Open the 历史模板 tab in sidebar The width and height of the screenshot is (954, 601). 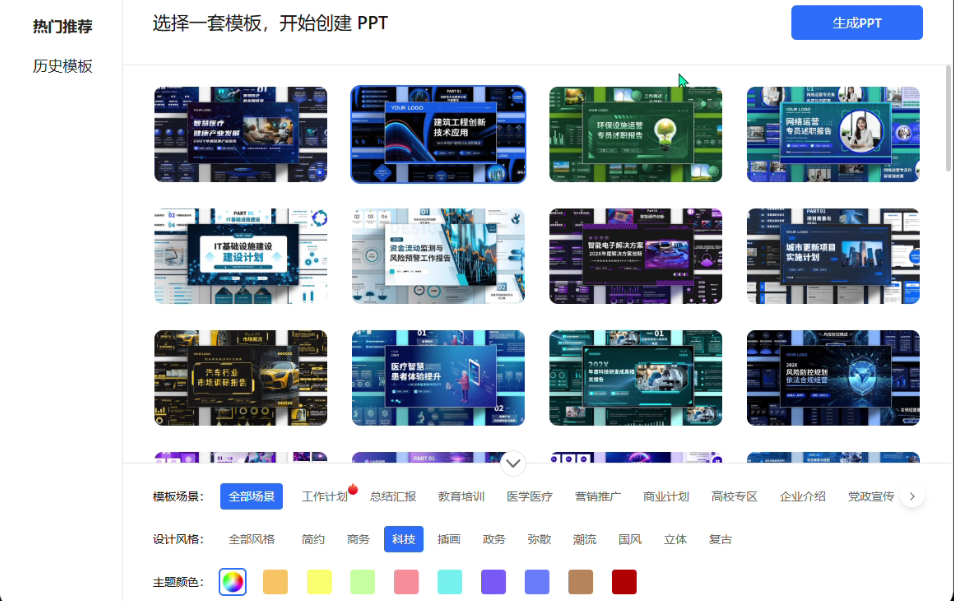point(62,66)
